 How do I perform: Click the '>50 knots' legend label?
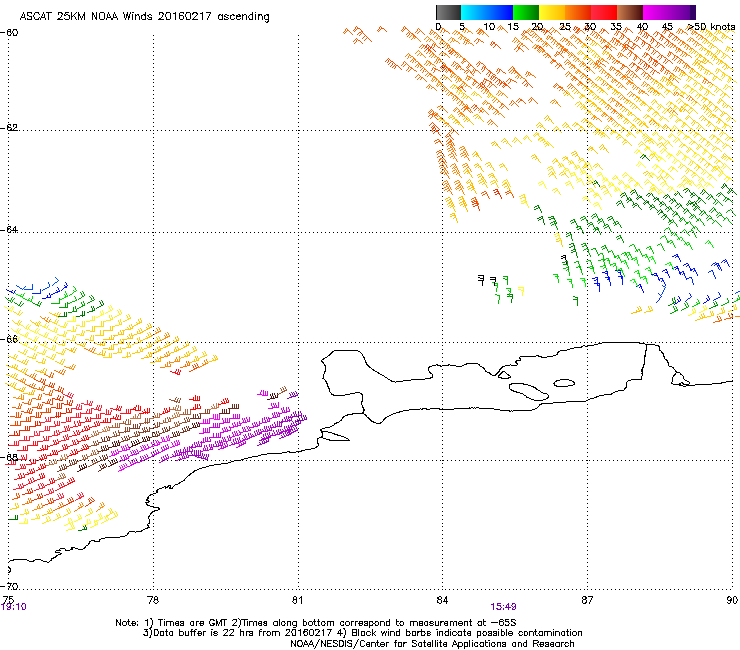tap(712, 27)
